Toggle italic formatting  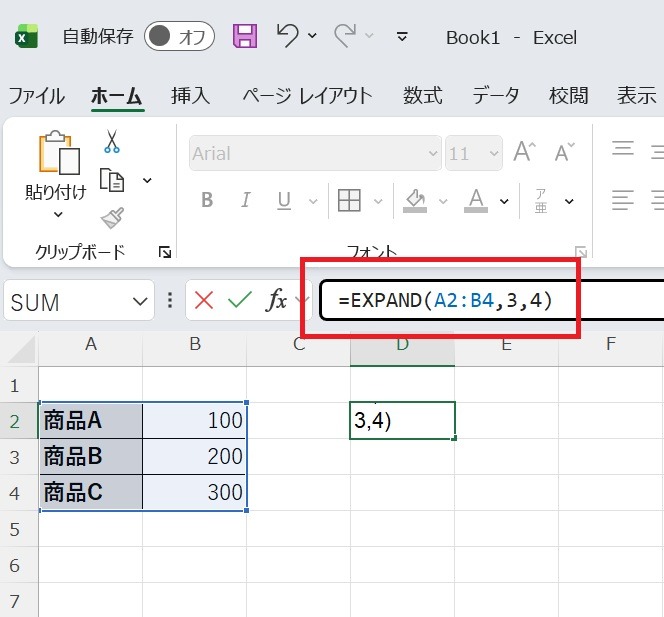tap(245, 200)
